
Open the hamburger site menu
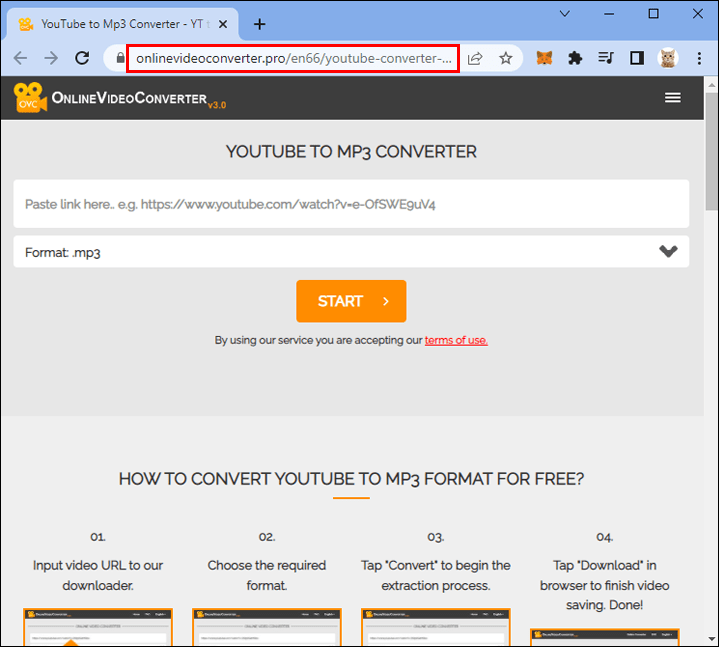pyautogui.click(x=673, y=98)
